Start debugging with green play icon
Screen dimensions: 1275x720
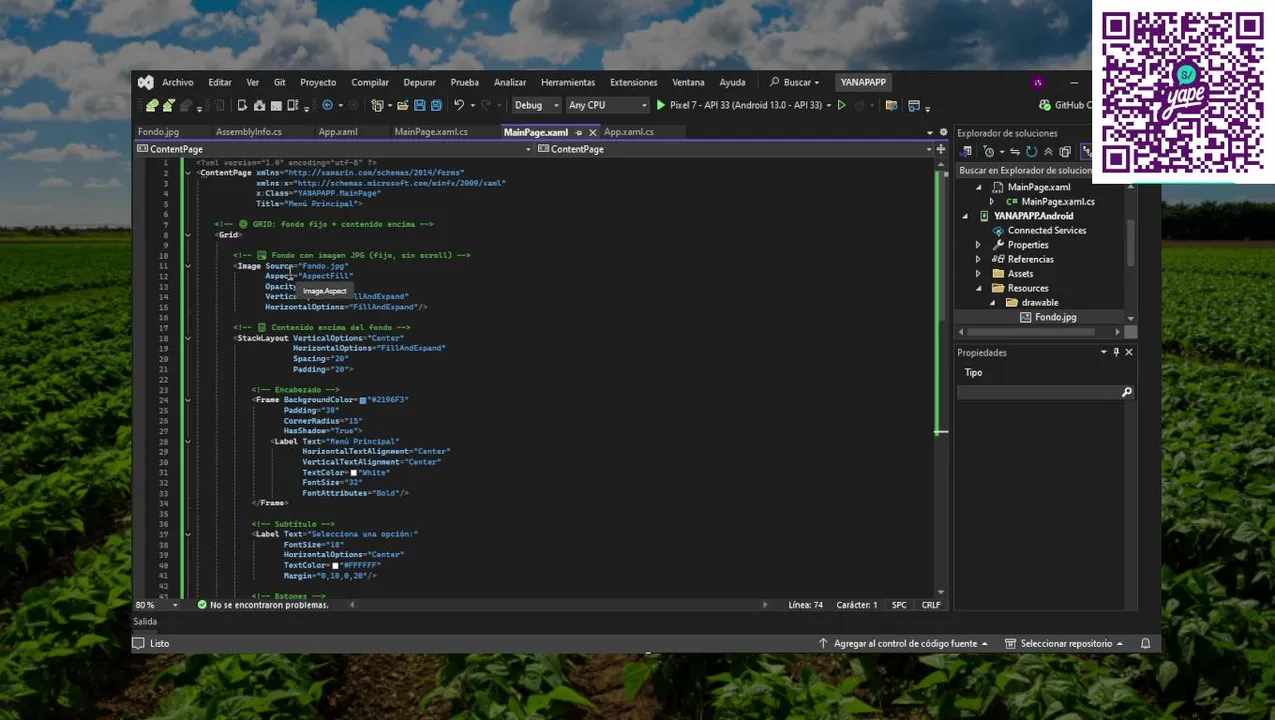click(x=661, y=105)
